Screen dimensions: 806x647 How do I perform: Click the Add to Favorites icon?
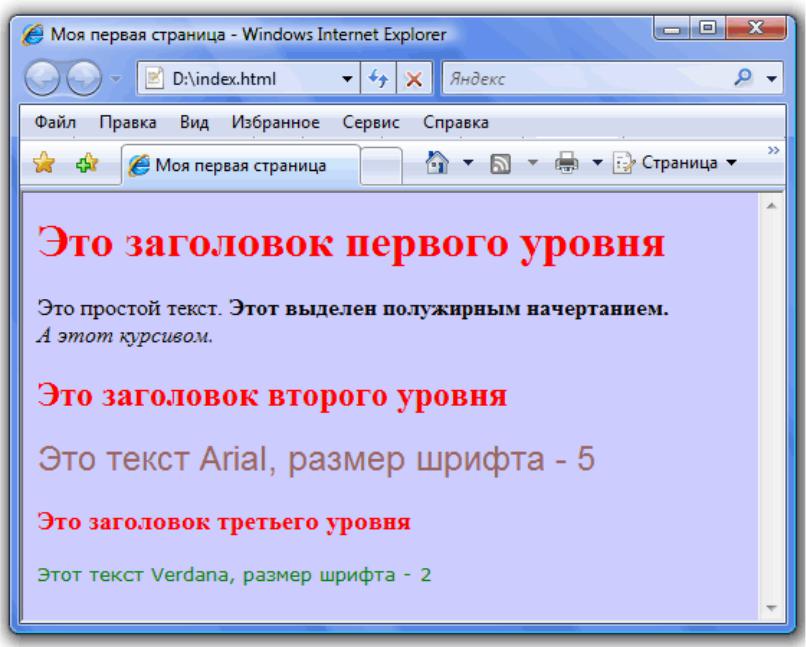click(87, 163)
